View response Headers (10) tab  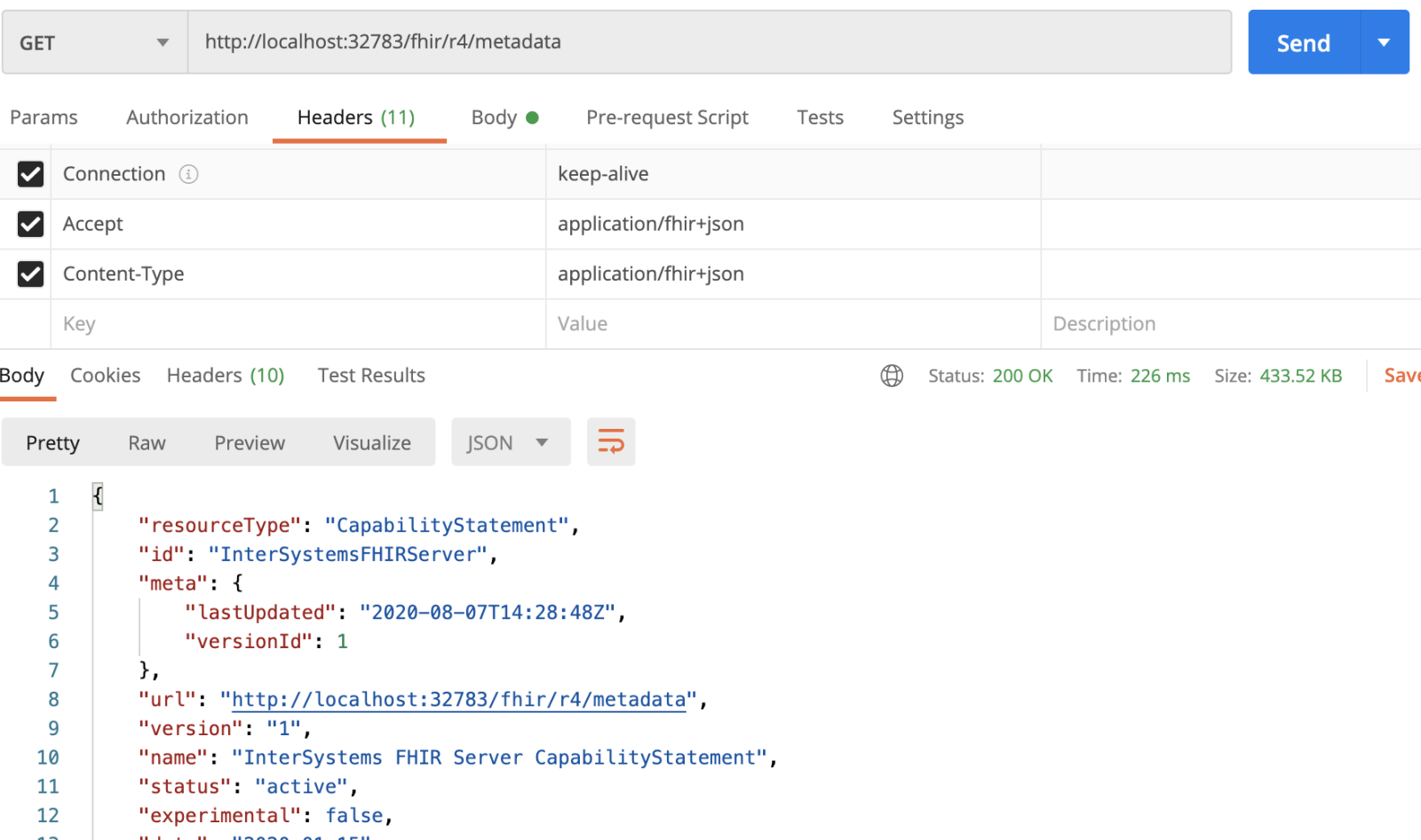coord(226,376)
